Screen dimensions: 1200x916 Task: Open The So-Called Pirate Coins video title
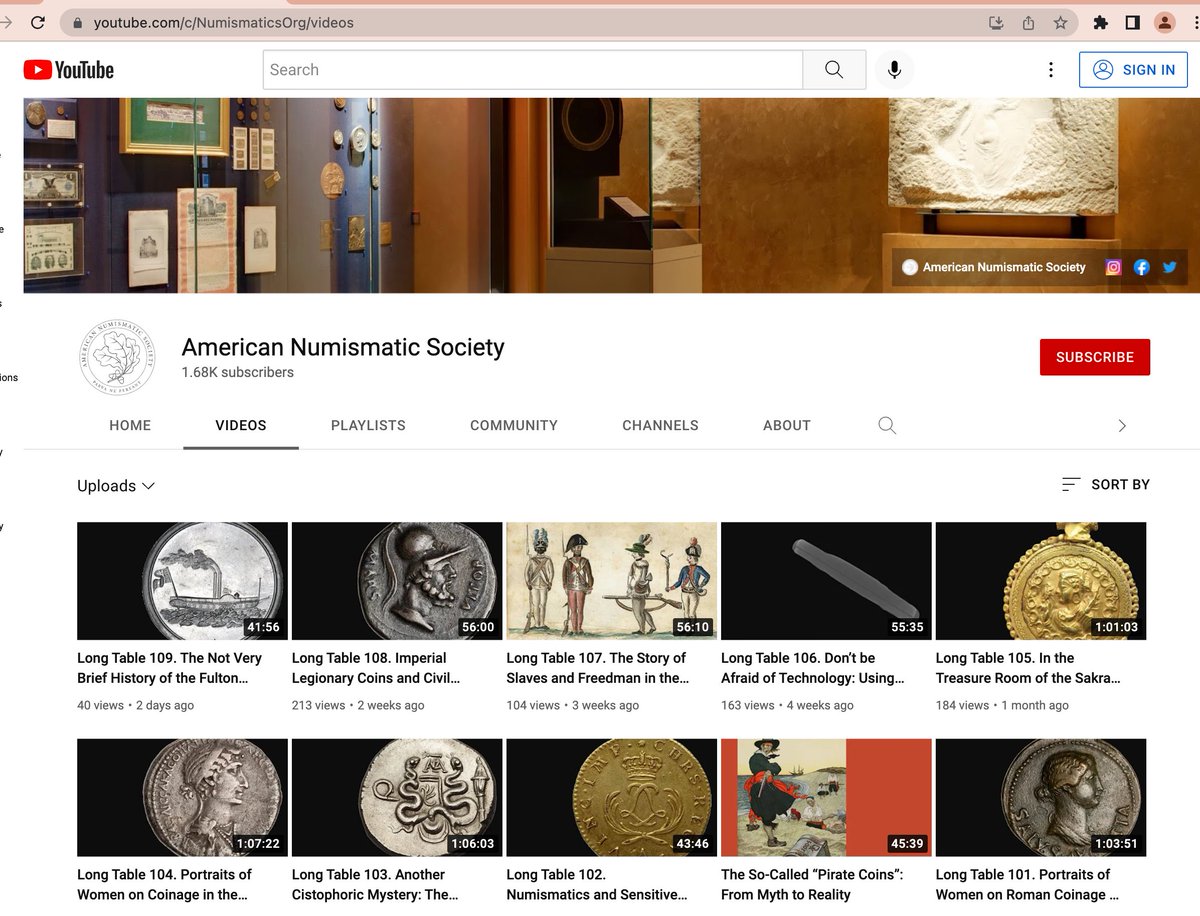pyautogui.click(x=812, y=884)
